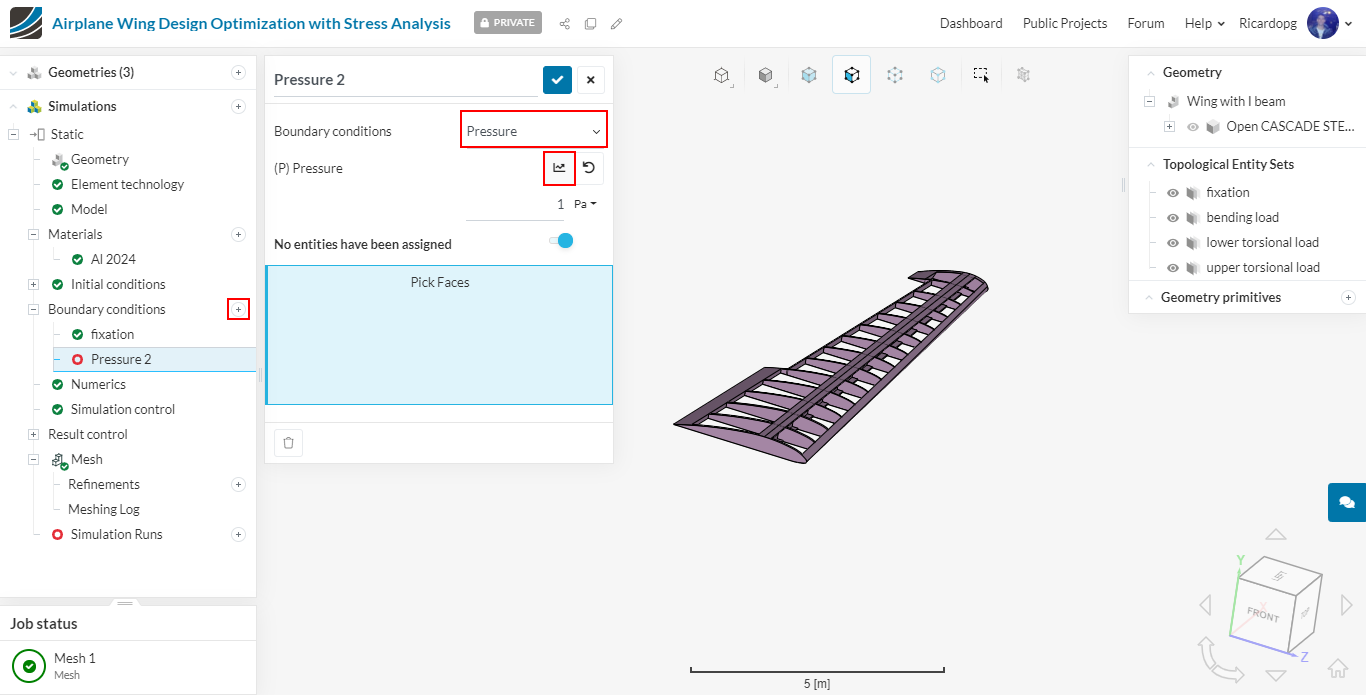The image size is (1366, 695).
Task: Toggle visibility of the lower torsional load set
Action: (x=1173, y=243)
